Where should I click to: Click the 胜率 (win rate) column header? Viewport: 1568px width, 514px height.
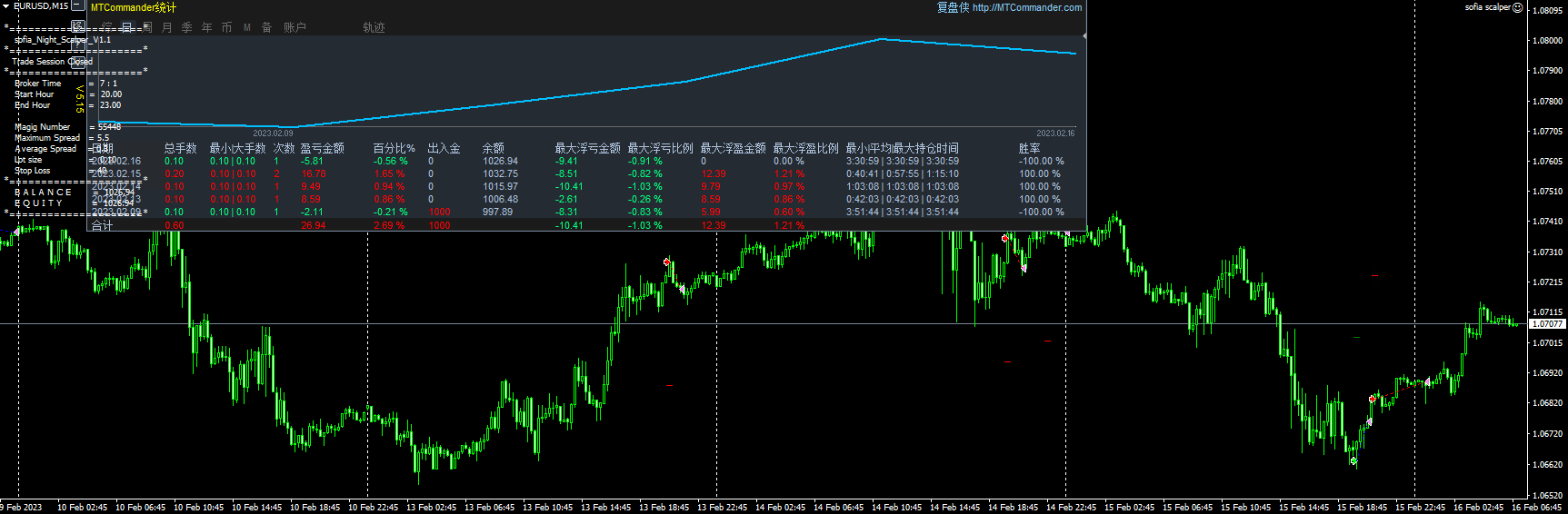point(1029,148)
